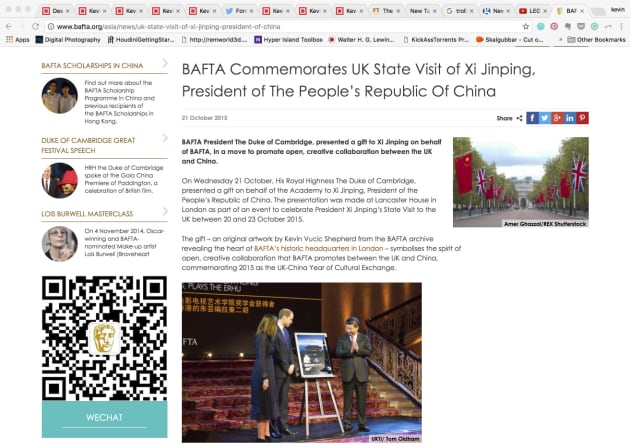The width and height of the screenshot is (630, 448).
Task: Switch to the YouTube 'LEC' tab
Action: (534, 11)
